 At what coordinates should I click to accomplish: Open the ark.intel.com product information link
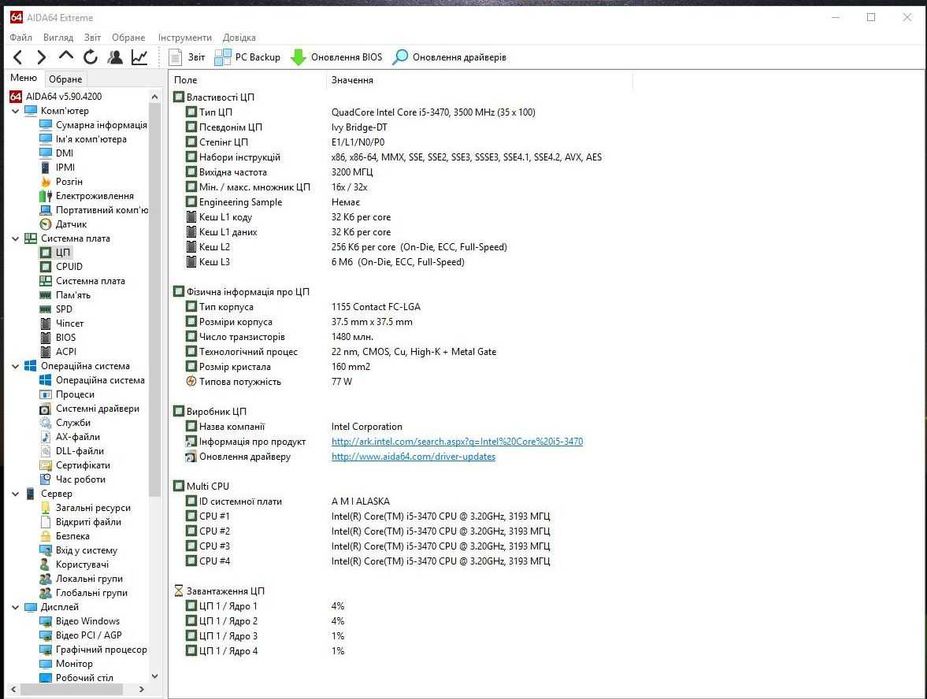click(x=457, y=442)
